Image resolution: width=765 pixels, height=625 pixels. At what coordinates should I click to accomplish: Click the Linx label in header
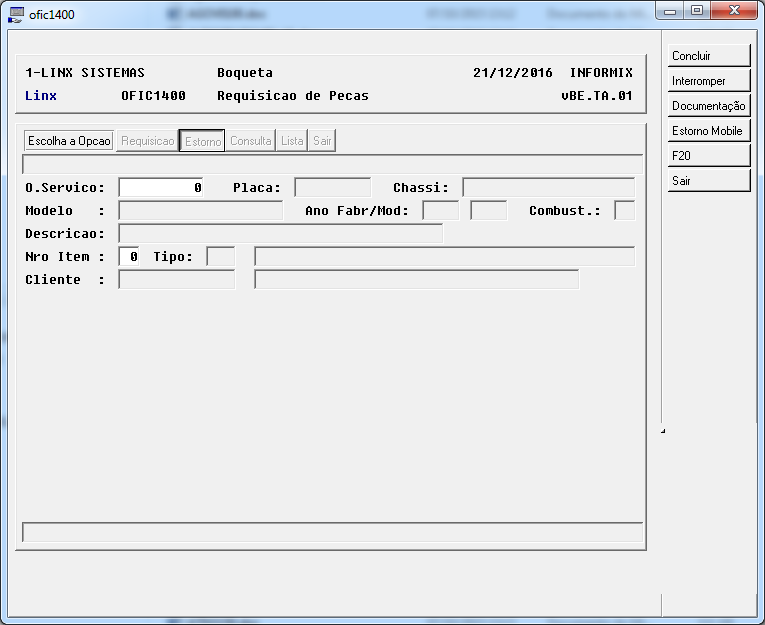pos(41,96)
